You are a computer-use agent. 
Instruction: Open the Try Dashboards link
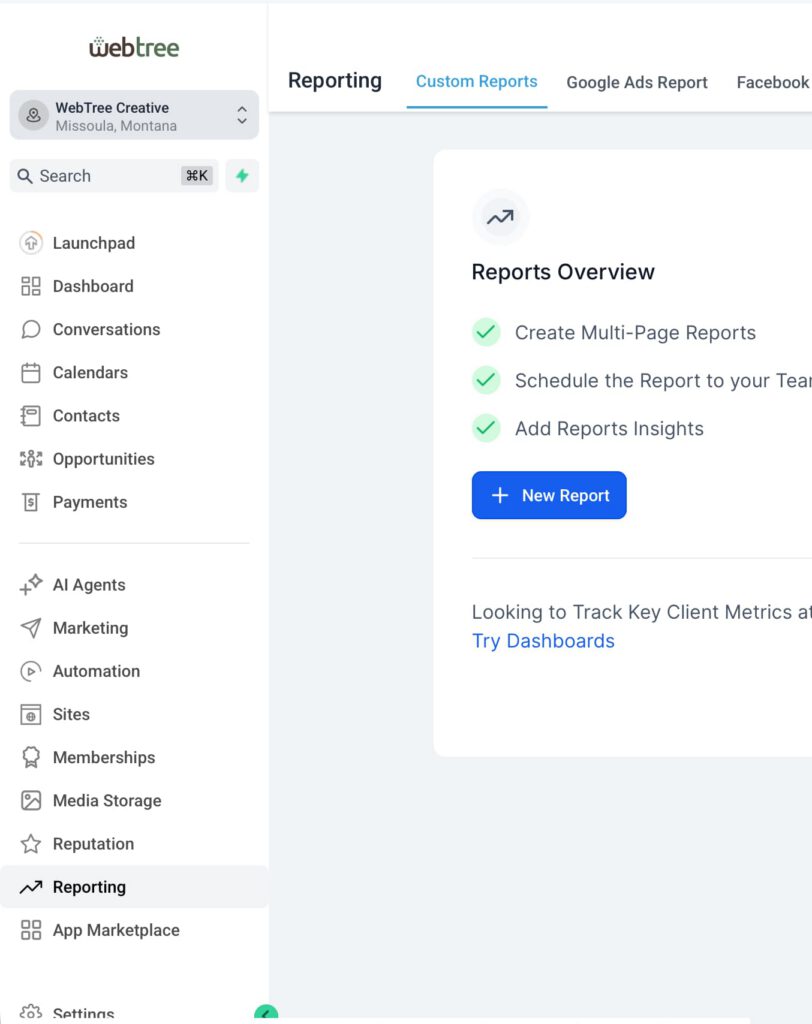point(543,641)
